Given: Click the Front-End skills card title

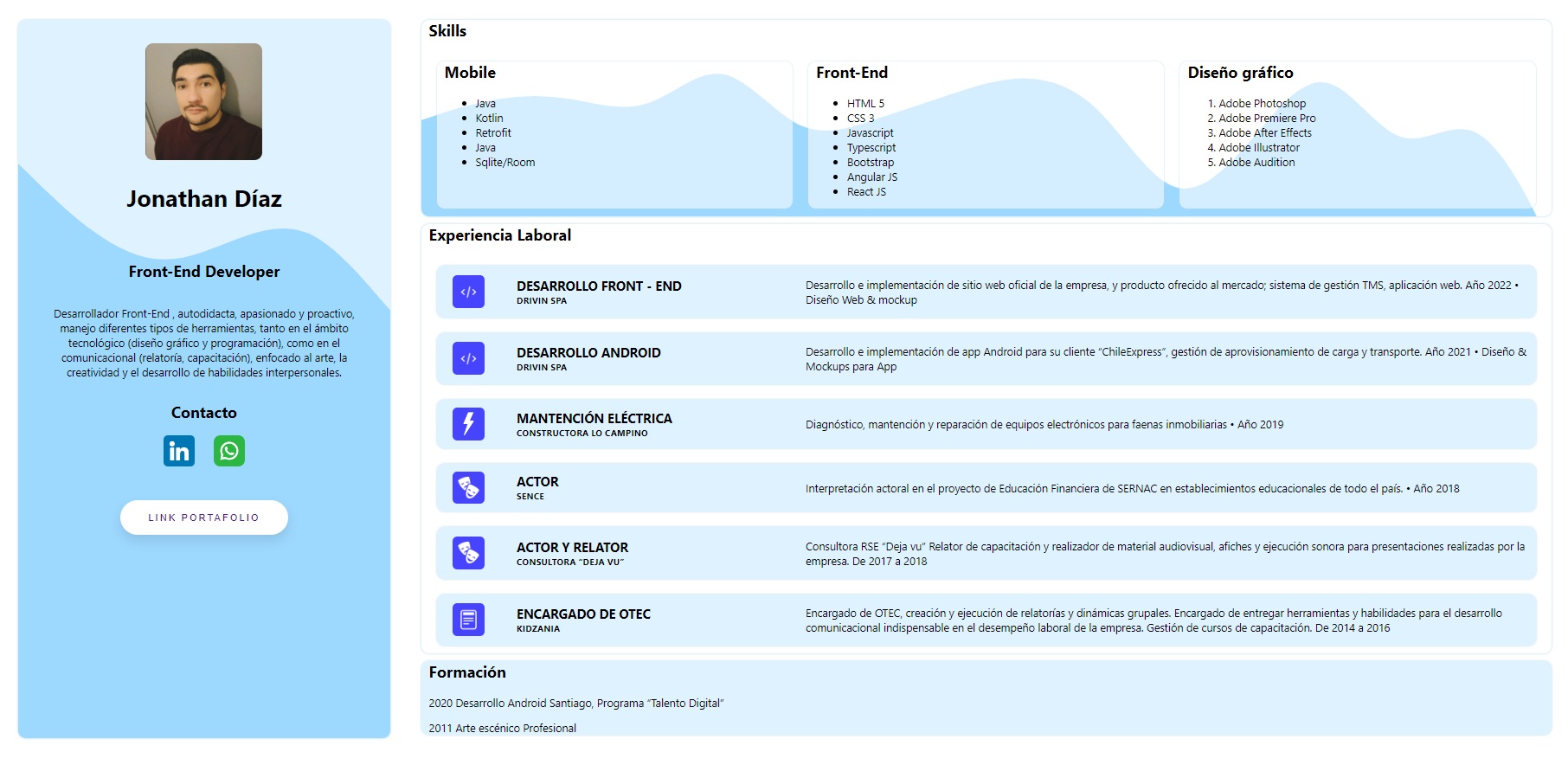Looking at the screenshot, I should [x=851, y=73].
